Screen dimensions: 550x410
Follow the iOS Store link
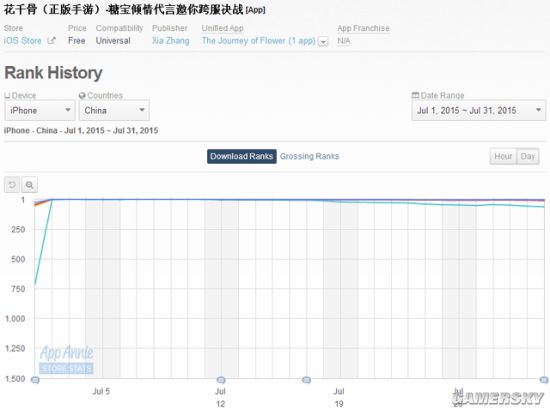click(x=23, y=41)
